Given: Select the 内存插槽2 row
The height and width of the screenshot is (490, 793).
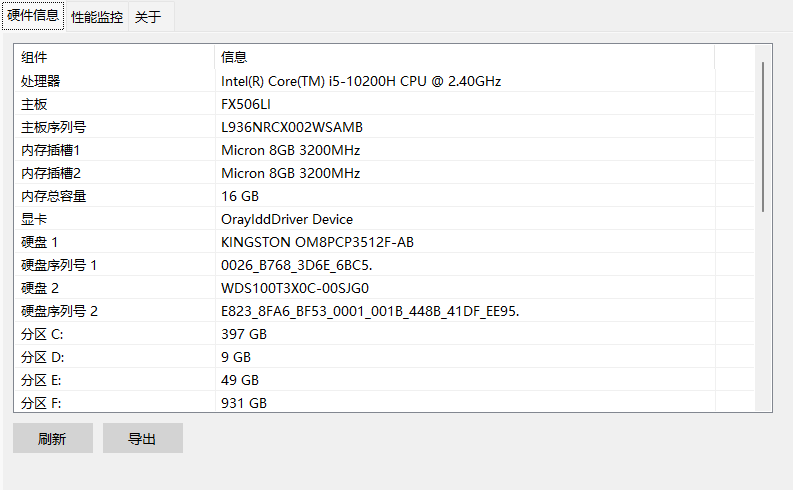Looking at the screenshot, I should click(x=384, y=173).
